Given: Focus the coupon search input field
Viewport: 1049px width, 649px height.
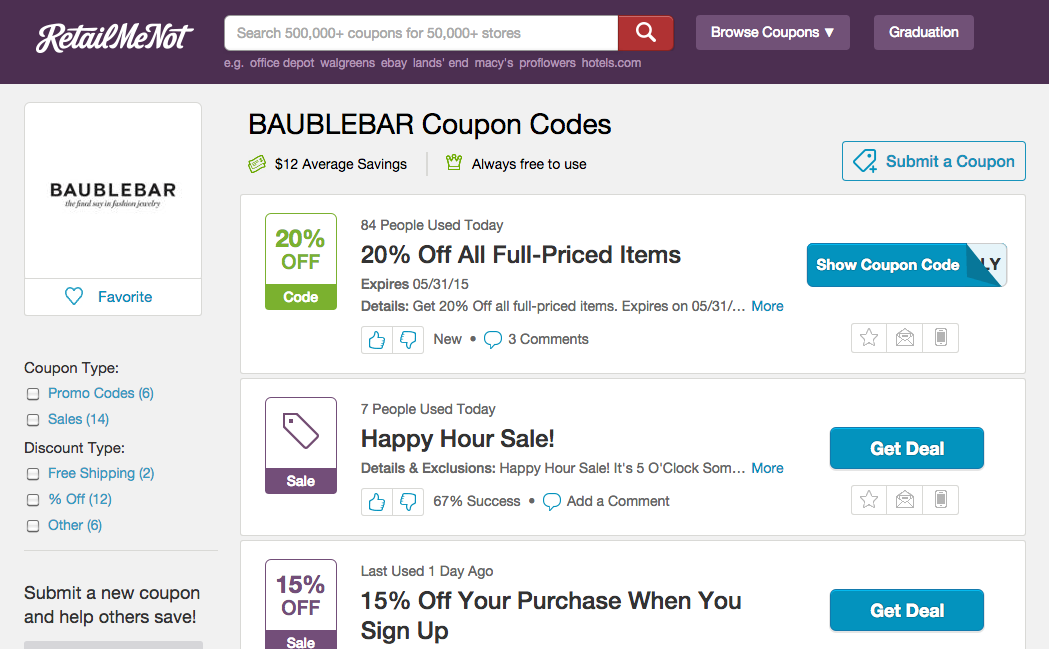Looking at the screenshot, I should tap(421, 33).
